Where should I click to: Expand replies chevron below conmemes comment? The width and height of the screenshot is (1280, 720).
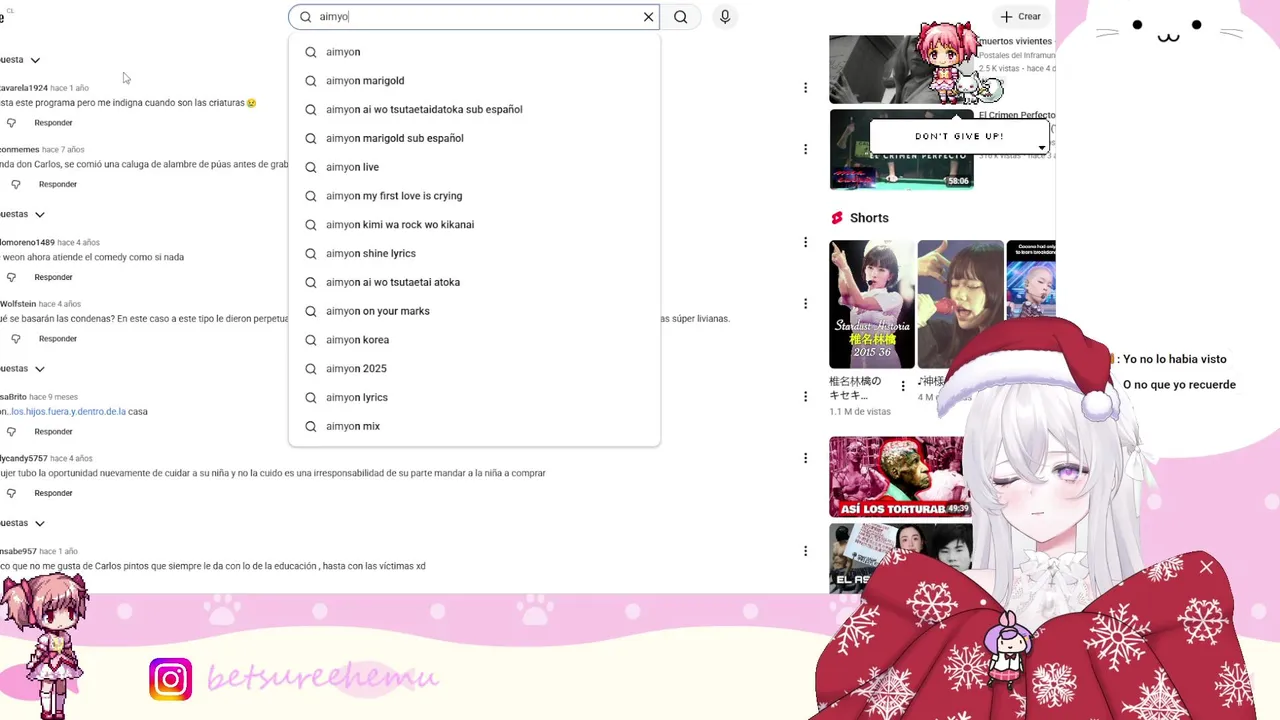tap(40, 214)
